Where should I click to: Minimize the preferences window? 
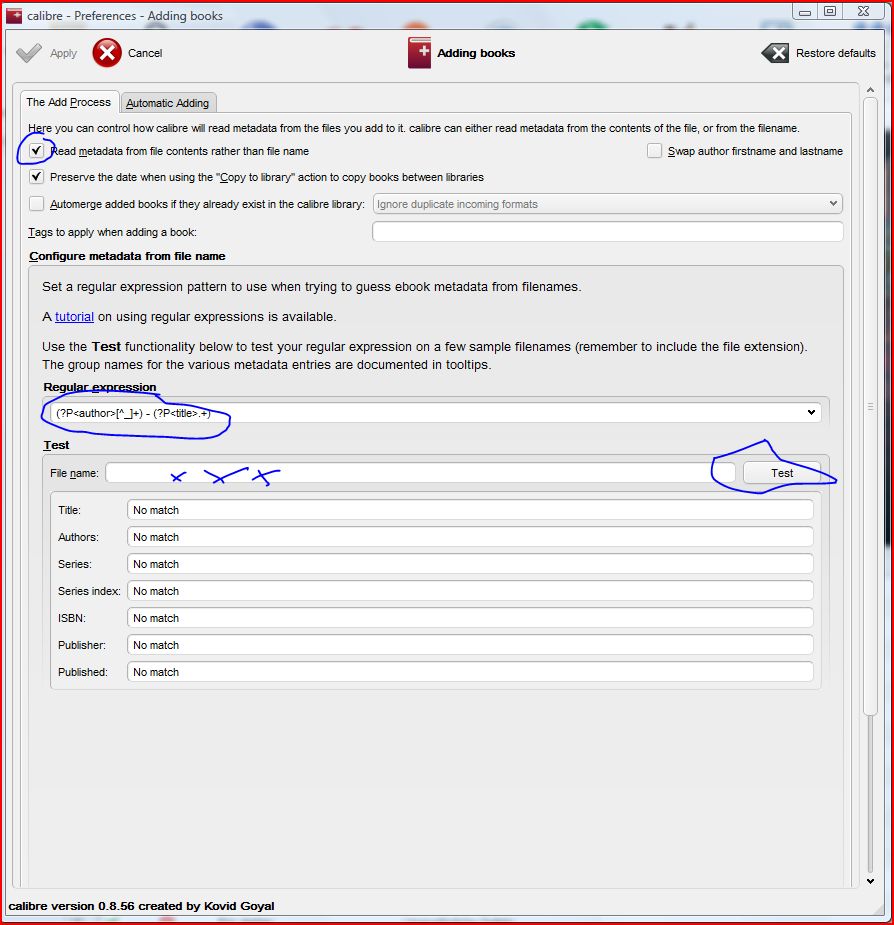[805, 11]
